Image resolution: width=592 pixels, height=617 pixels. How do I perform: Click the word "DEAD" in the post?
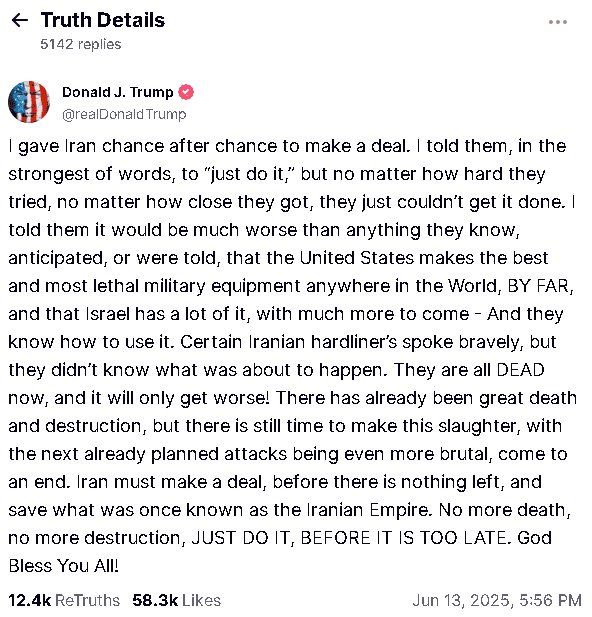coord(520,370)
